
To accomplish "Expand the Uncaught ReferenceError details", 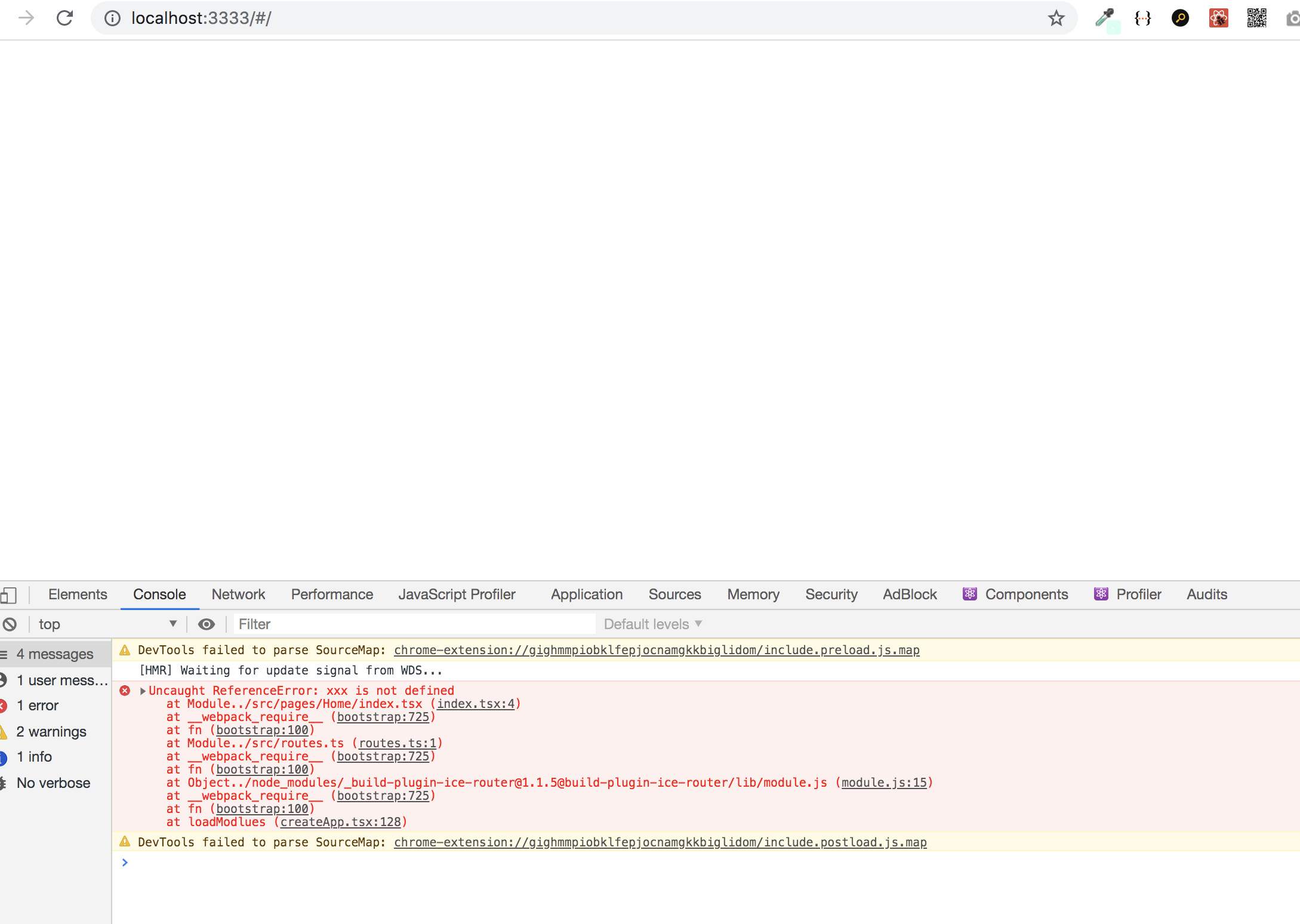I will click(143, 691).
